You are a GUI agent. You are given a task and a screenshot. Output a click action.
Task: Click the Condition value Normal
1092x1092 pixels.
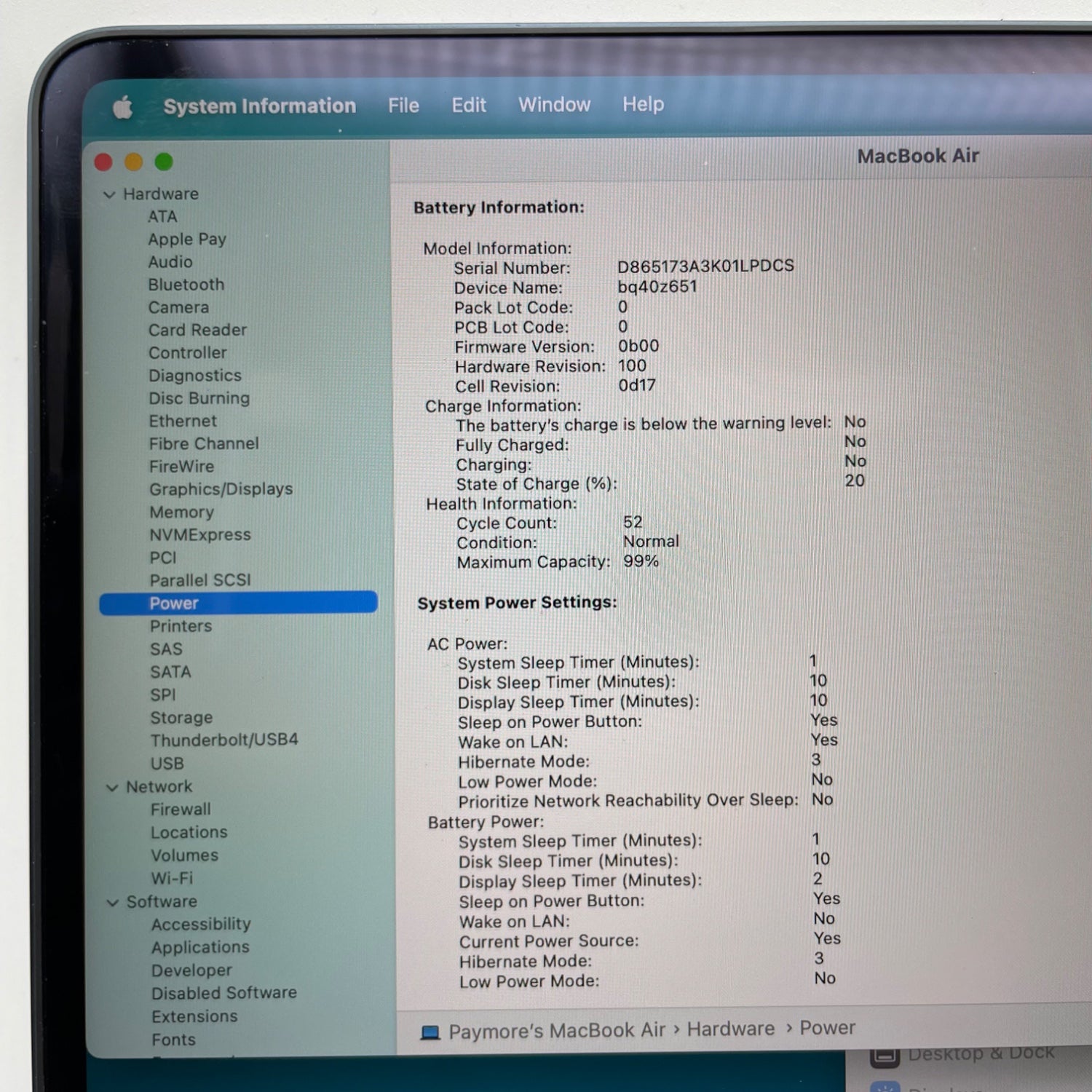(x=651, y=542)
